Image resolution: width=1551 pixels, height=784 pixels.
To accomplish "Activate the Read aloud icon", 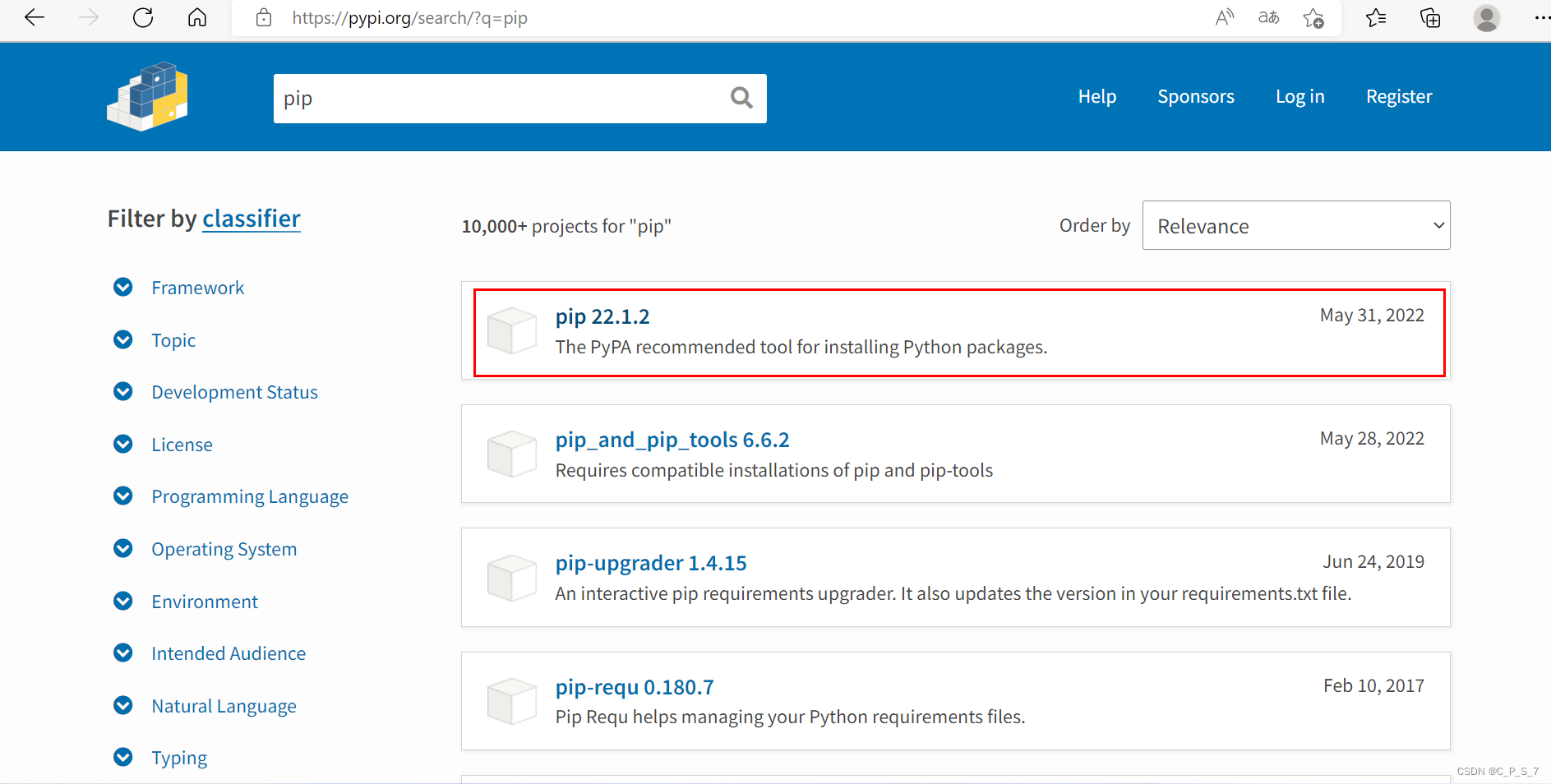I will [x=1225, y=17].
